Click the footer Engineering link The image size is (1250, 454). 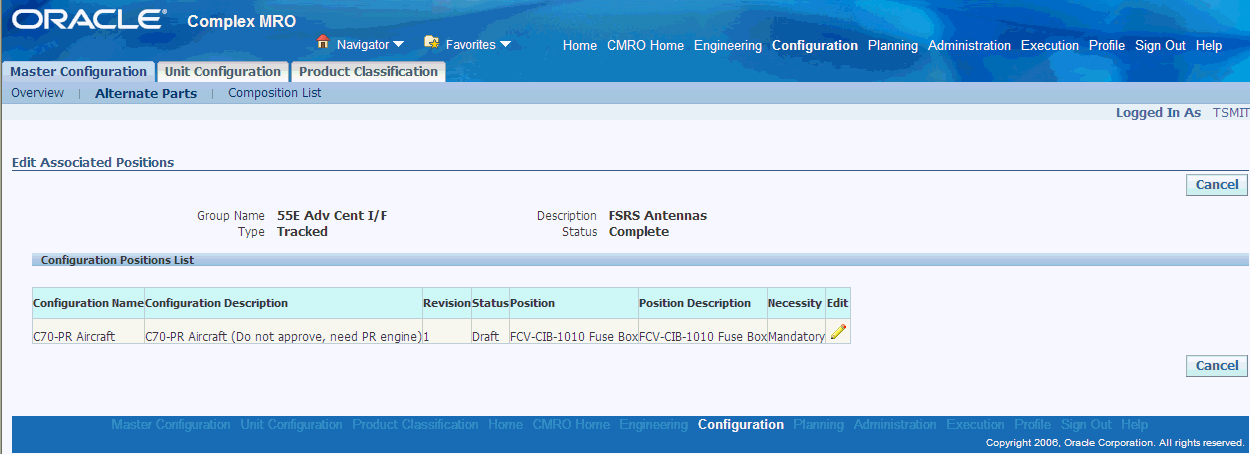coord(653,425)
